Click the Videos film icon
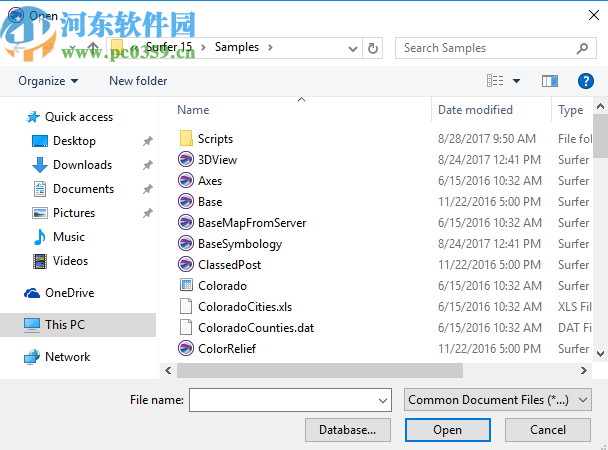Screen dimensions: 608x450 (x=40, y=261)
